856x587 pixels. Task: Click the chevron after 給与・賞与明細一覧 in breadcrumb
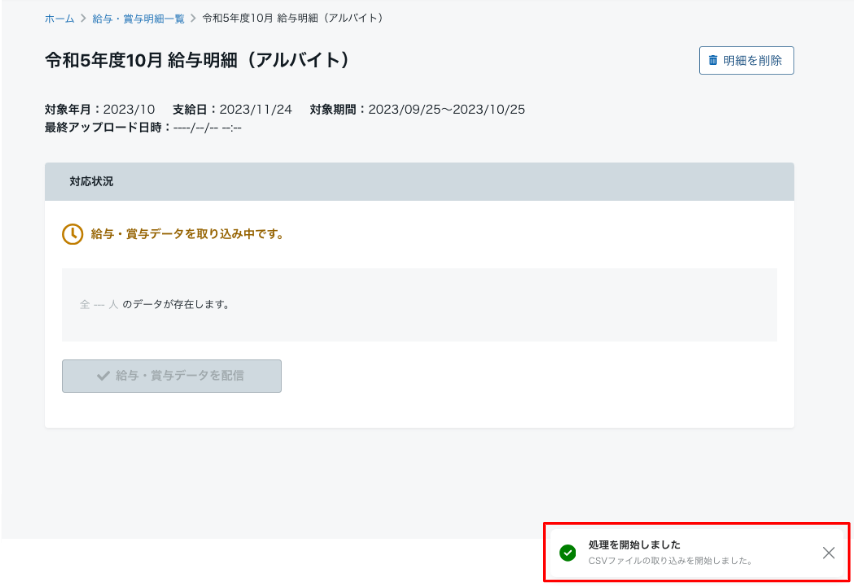pos(193,19)
